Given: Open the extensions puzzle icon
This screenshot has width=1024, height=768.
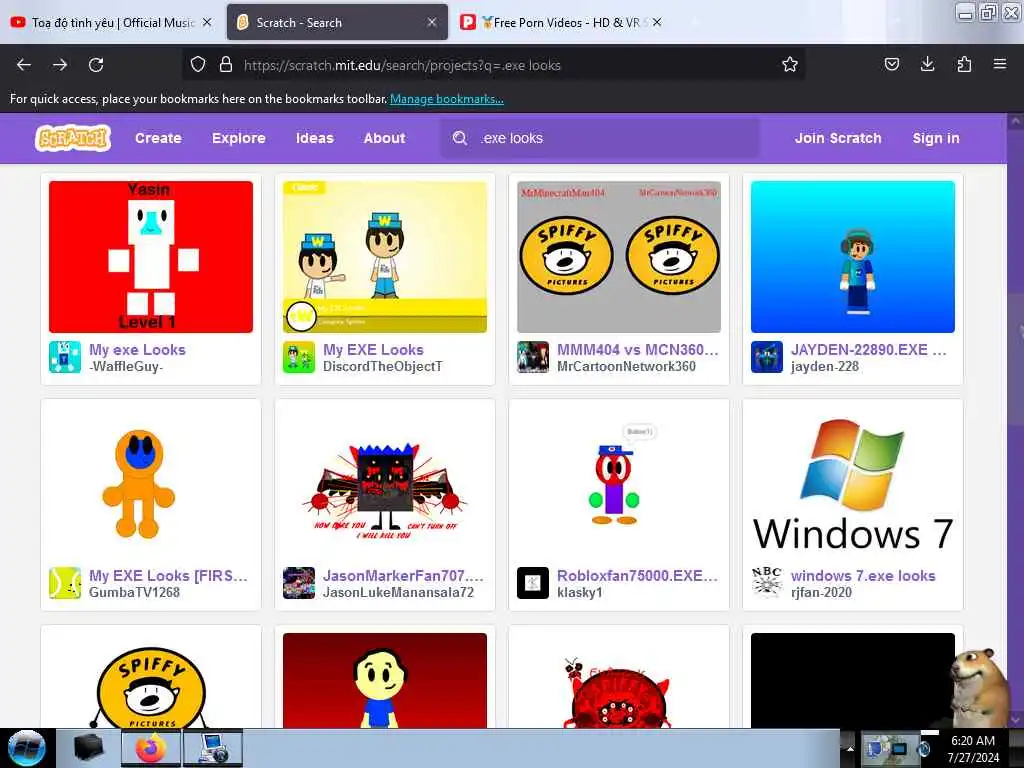Looking at the screenshot, I should click(964, 65).
